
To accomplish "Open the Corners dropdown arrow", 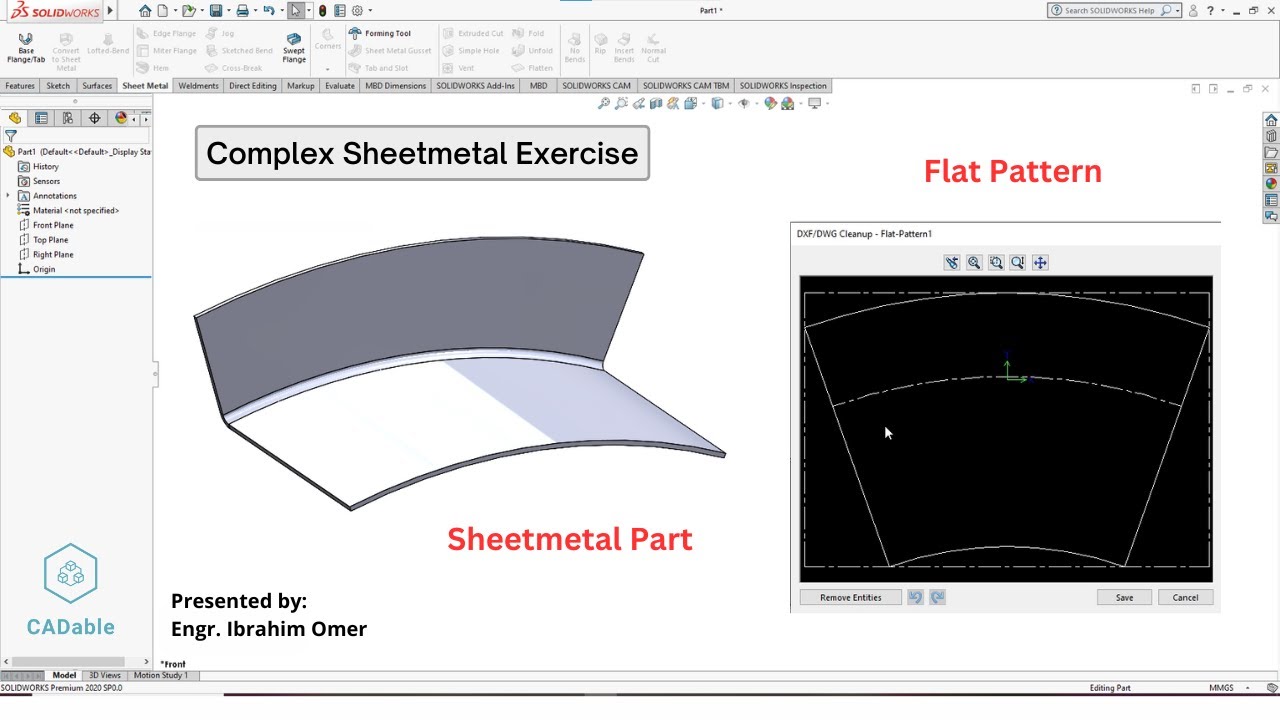I will pyautogui.click(x=328, y=68).
